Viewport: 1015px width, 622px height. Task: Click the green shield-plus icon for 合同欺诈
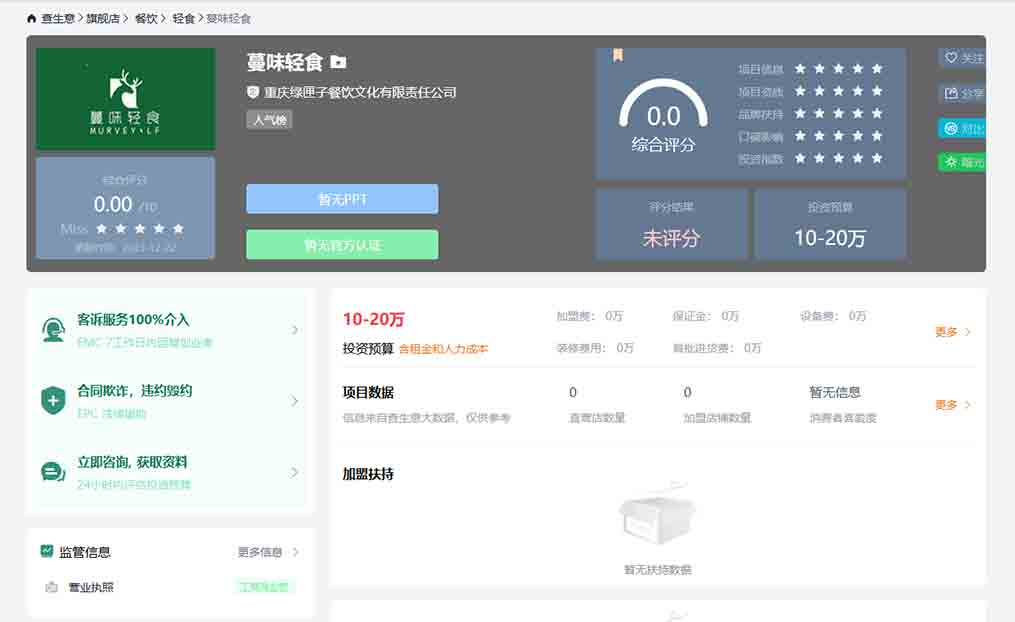click(x=53, y=401)
